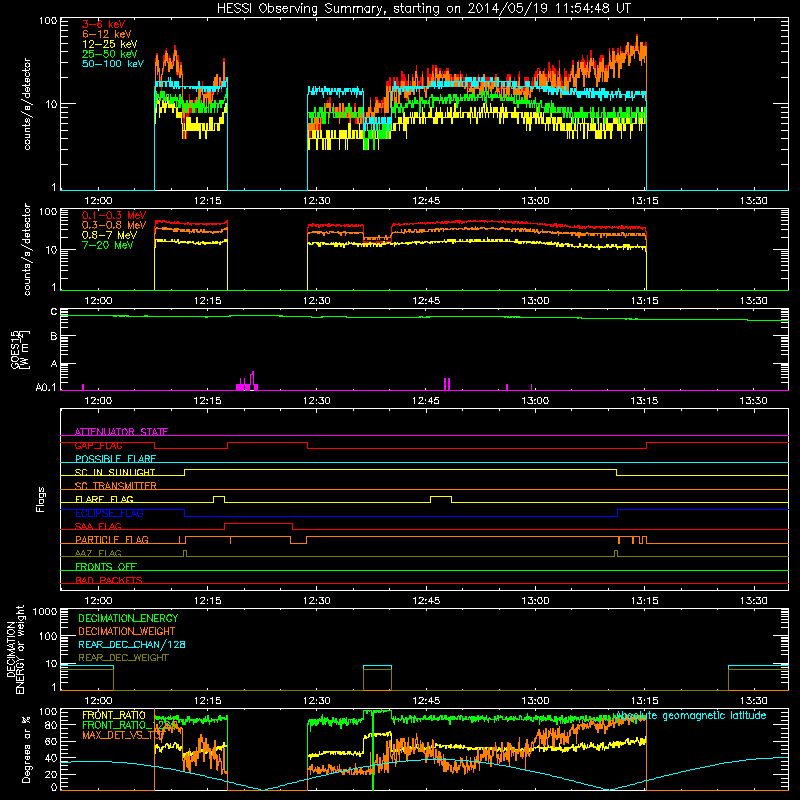Select the Degrees or % axis label
Image resolution: width=800 pixels, height=800 pixels.
[27, 749]
